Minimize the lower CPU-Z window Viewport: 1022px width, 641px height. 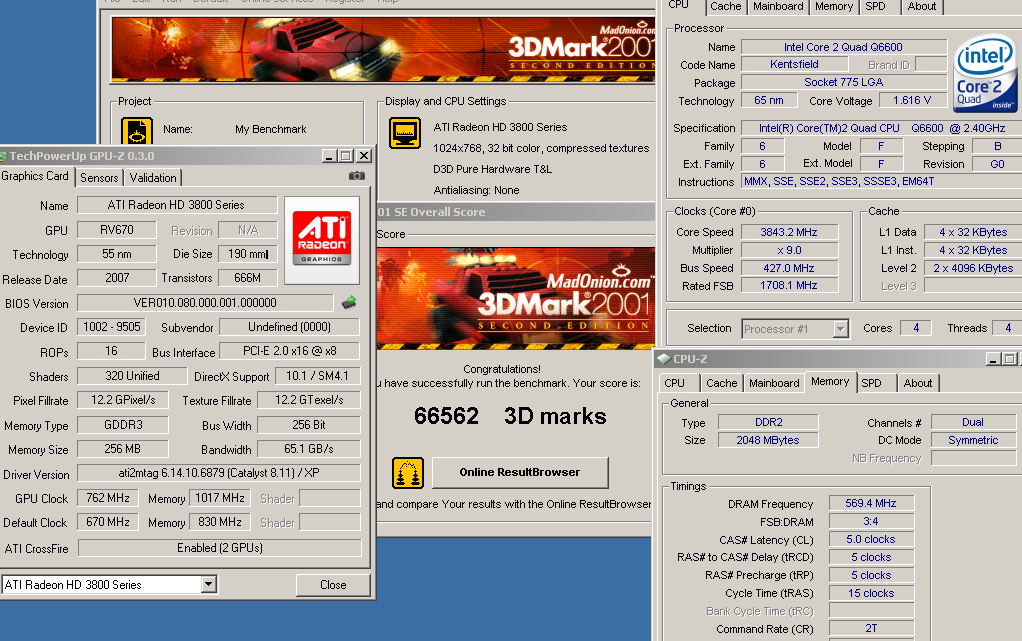(993, 359)
